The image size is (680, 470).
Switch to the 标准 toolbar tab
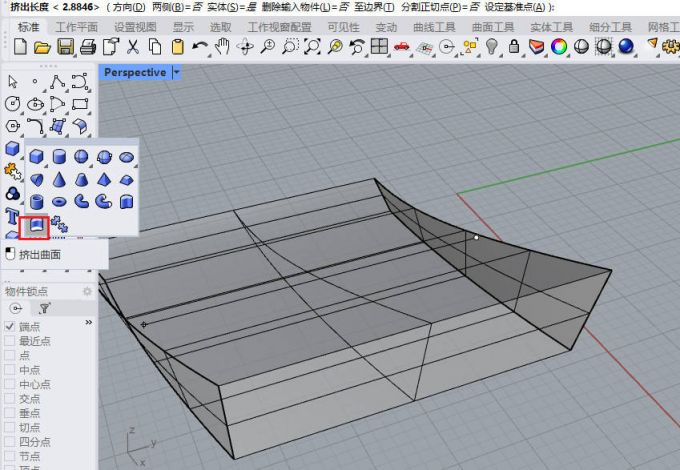coord(29,27)
